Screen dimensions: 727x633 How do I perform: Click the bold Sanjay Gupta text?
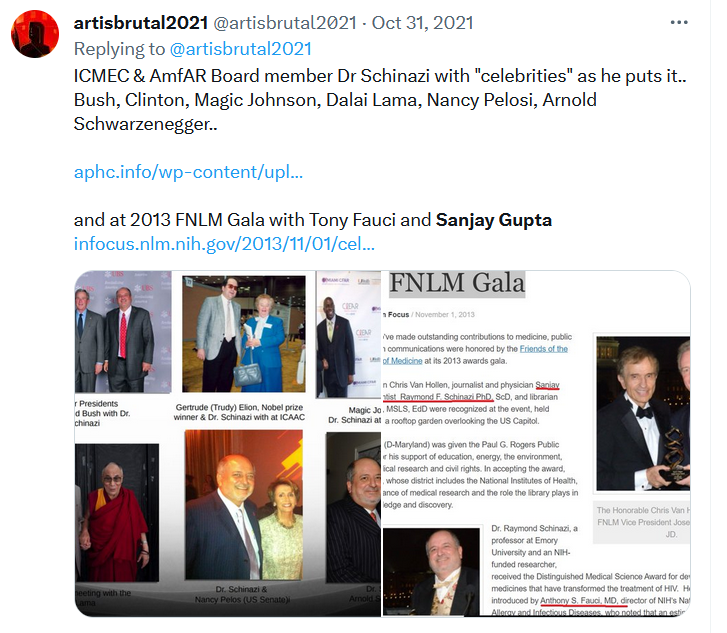[x=494, y=220]
